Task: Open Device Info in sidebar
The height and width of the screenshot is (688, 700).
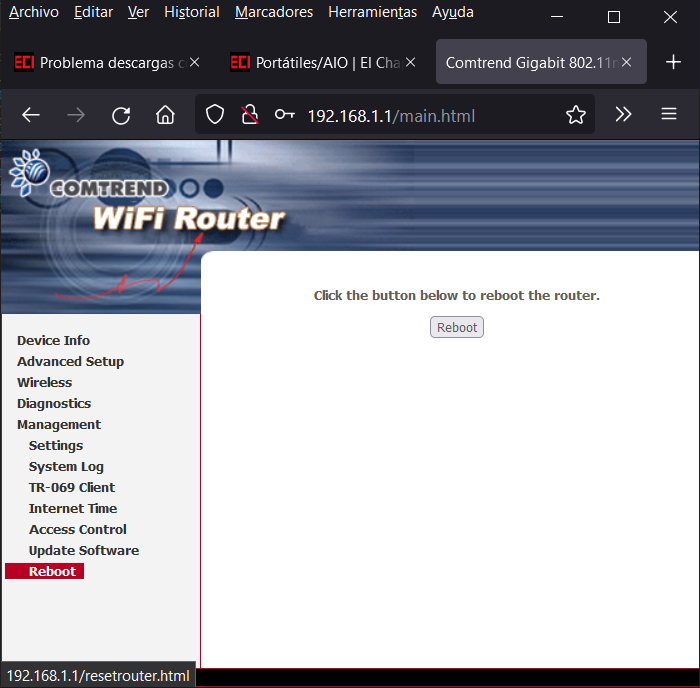Action: (x=54, y=341)
